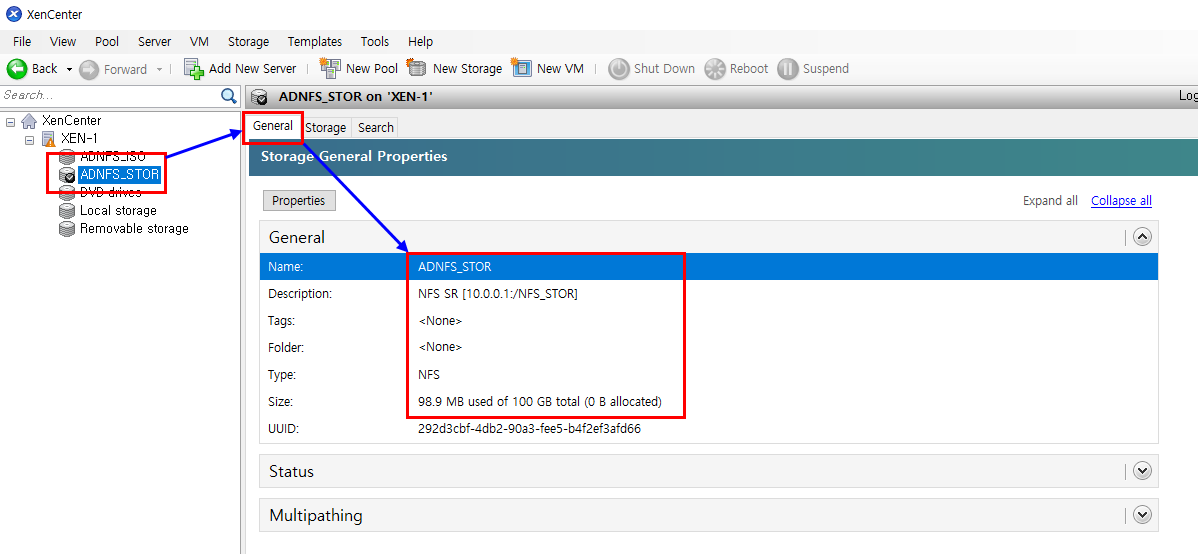Click into the Search input field
Screen dimensions: 1198x554
109,96
